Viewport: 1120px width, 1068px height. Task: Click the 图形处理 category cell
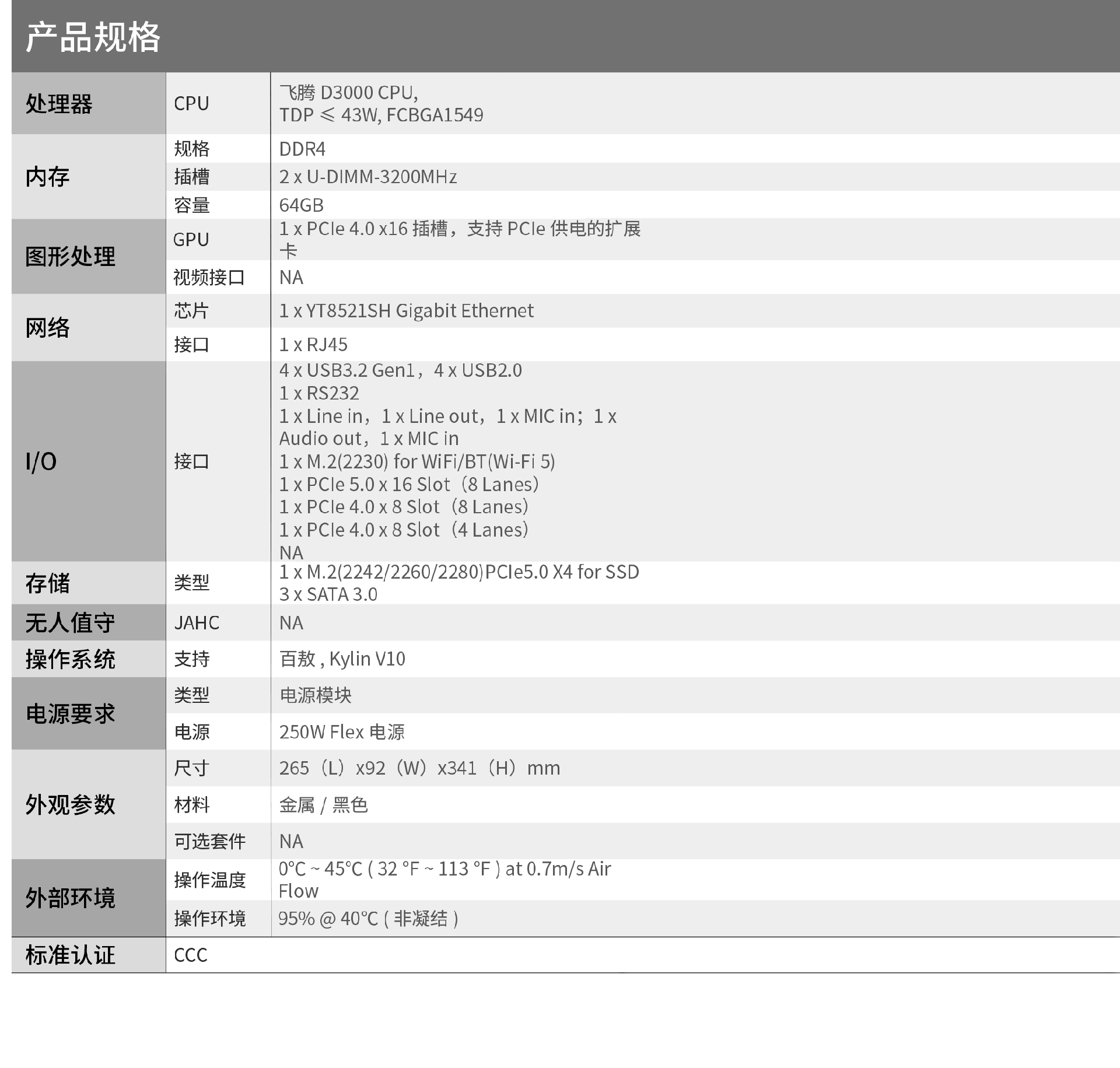coord(70,257)
